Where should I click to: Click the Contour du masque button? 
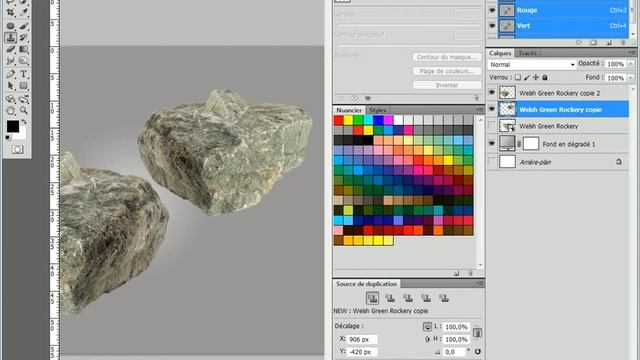[447, 57]
